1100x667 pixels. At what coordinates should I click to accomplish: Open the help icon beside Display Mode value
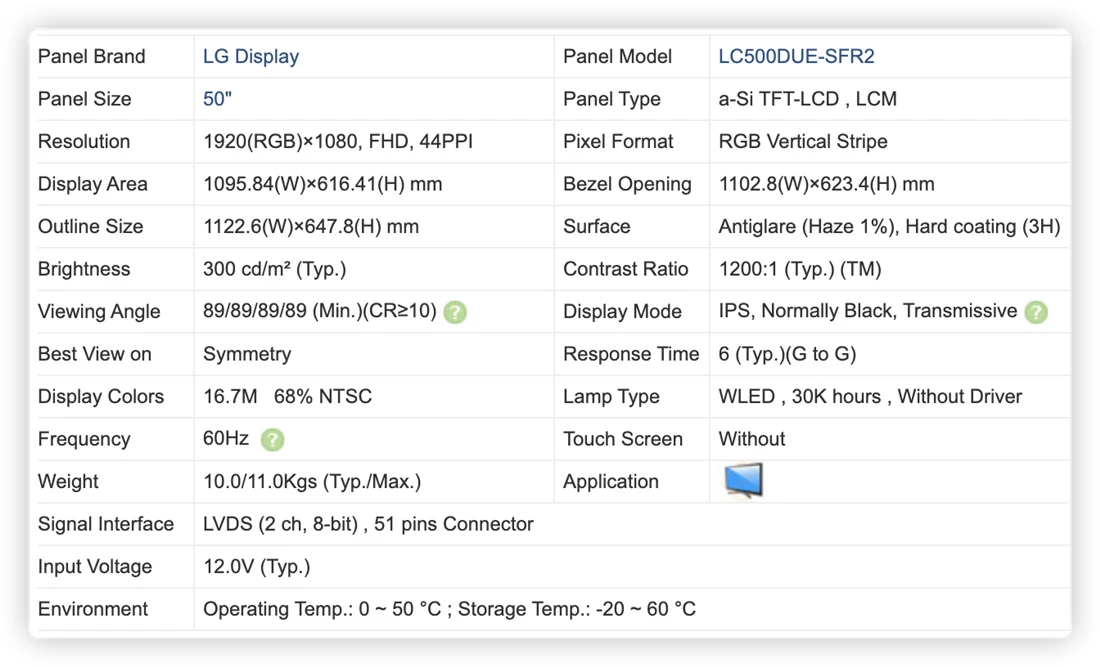pos(1036,312)
